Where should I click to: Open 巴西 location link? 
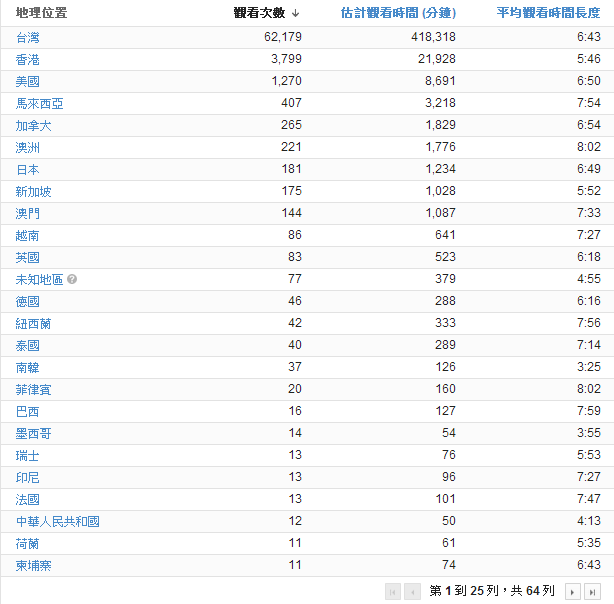[x=27, y=411]
